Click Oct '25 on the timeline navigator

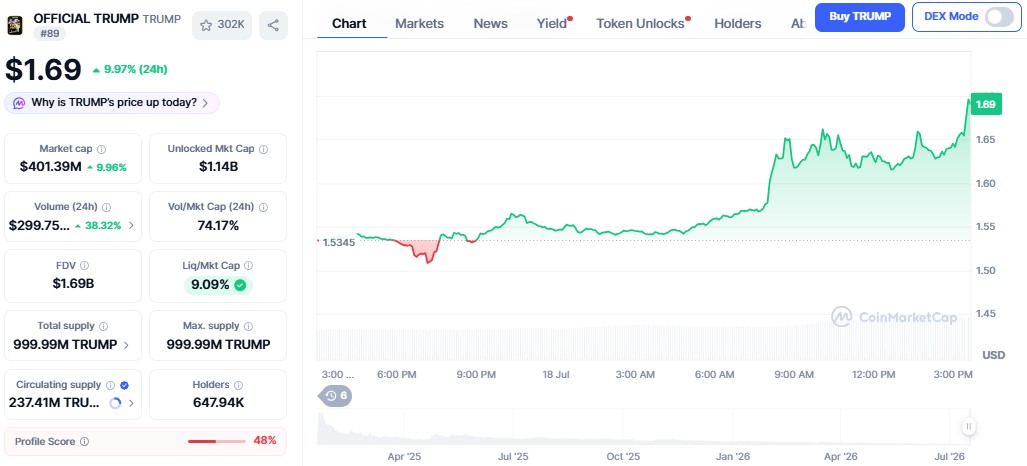coord(623,456)
